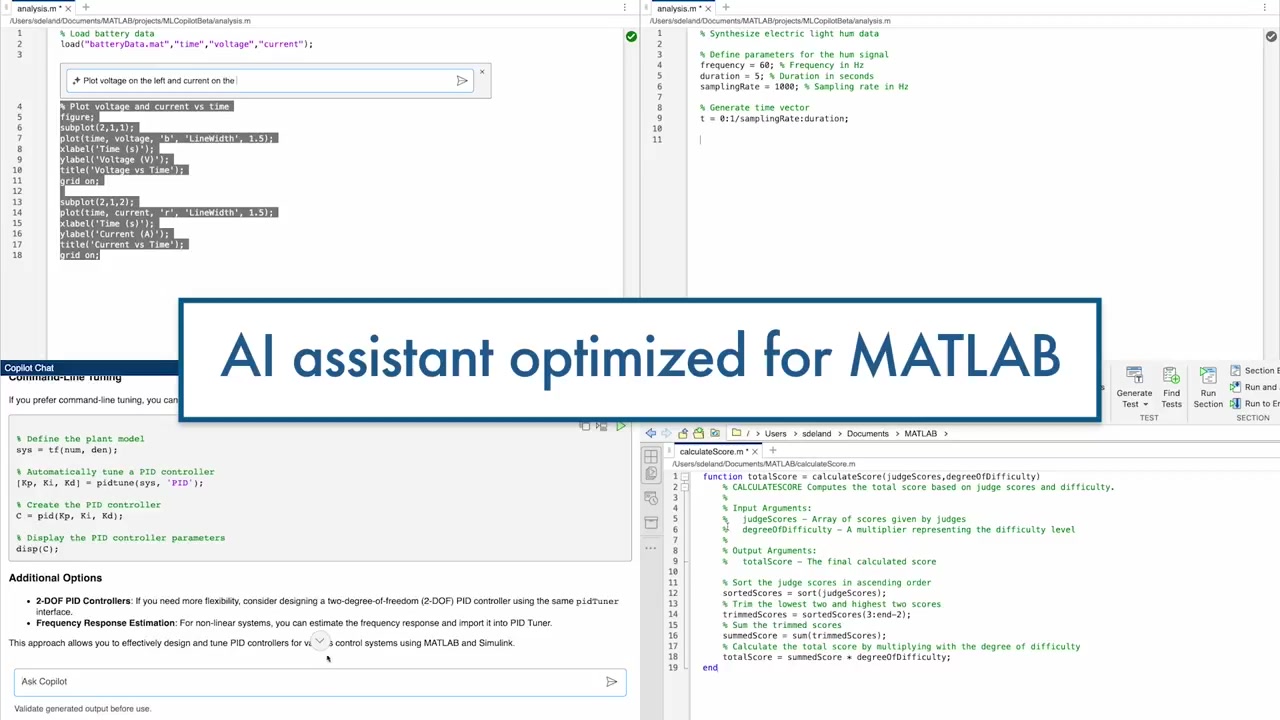The height and width of the screenshot is (720, 1280).
Task: Expand the chevron after MATLAB path
Action: pos(946,434)
